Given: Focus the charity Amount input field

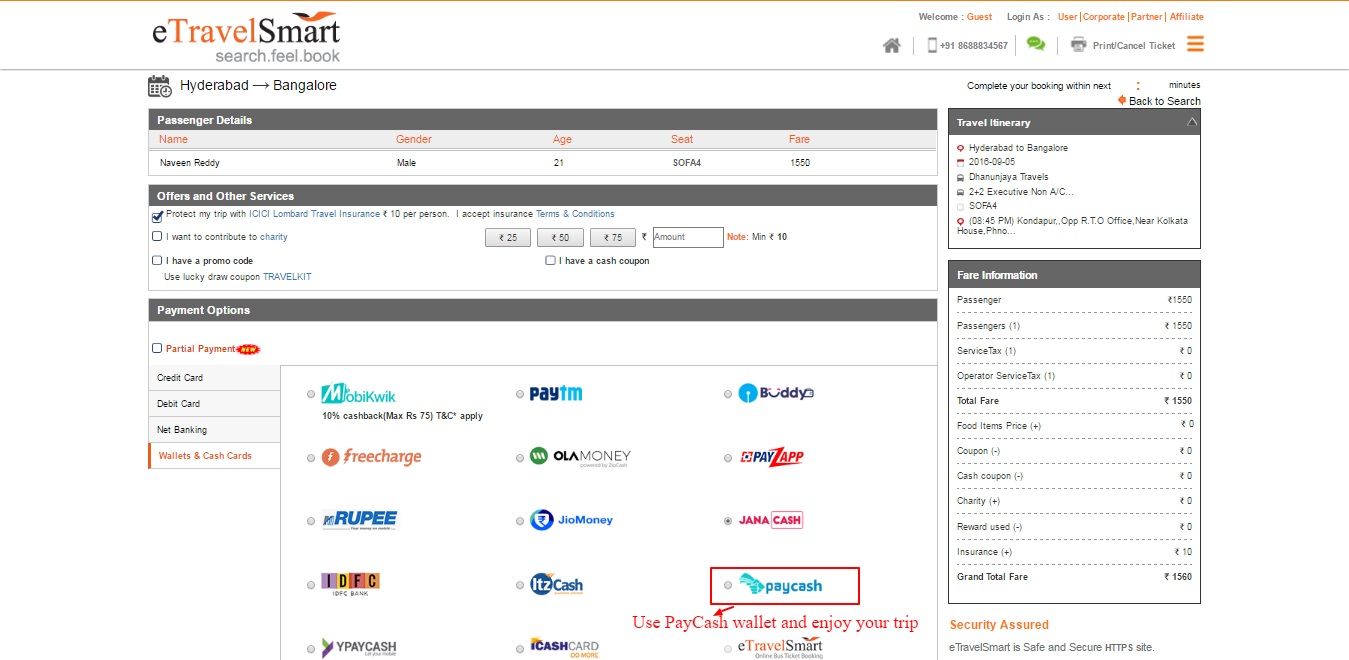Looking at the screenshot, I should (688, 237).
